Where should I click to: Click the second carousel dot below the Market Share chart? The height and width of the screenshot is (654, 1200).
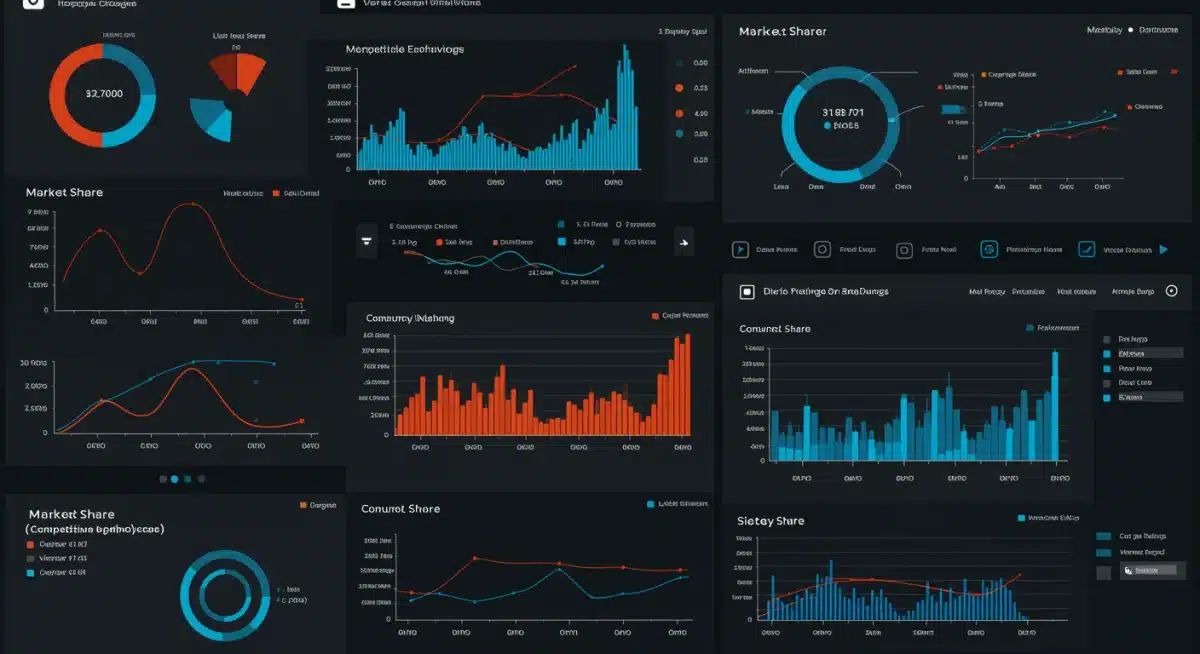tap(172, 479)
